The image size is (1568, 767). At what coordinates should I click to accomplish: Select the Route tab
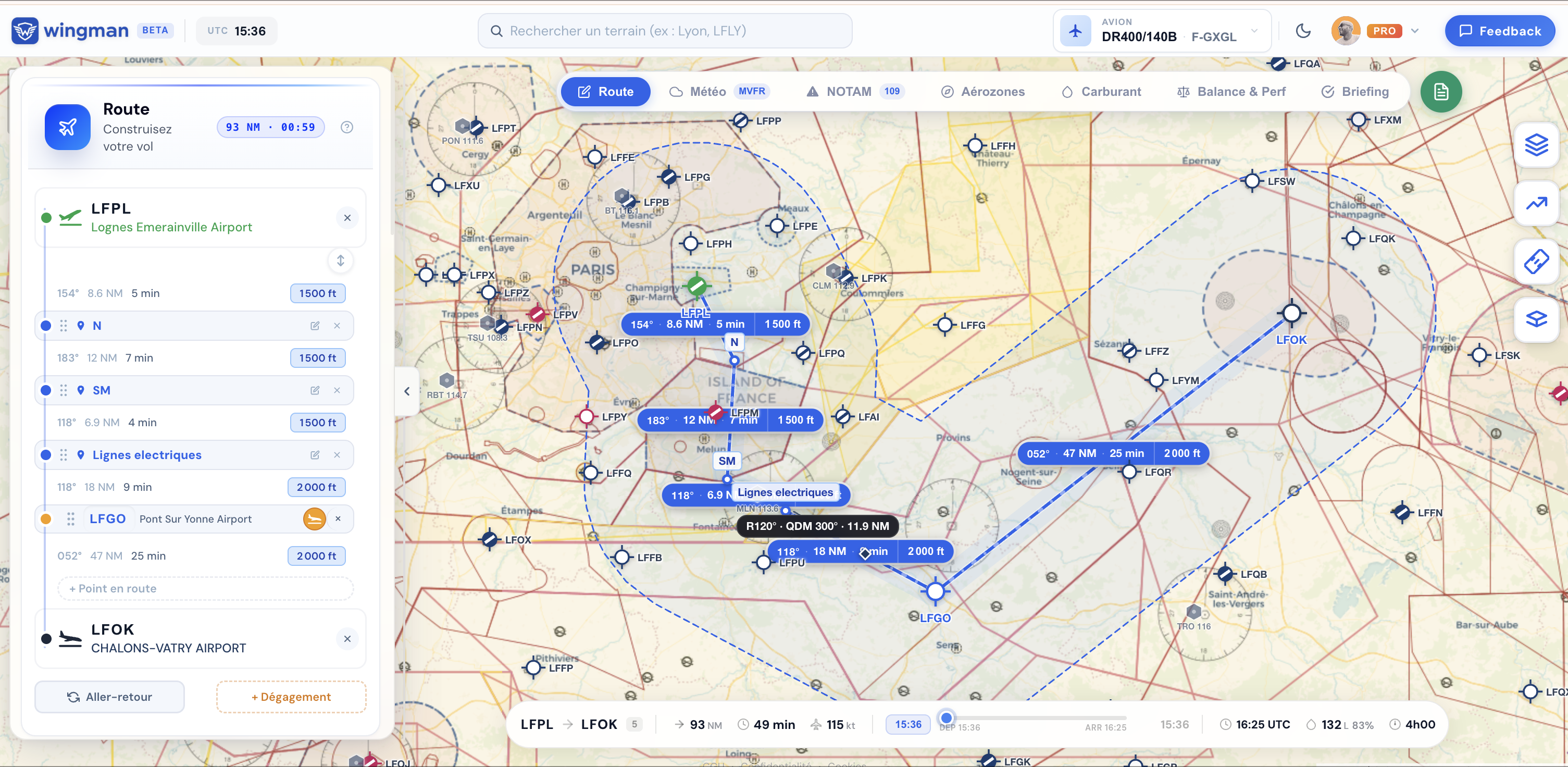[x=605, y=92]
